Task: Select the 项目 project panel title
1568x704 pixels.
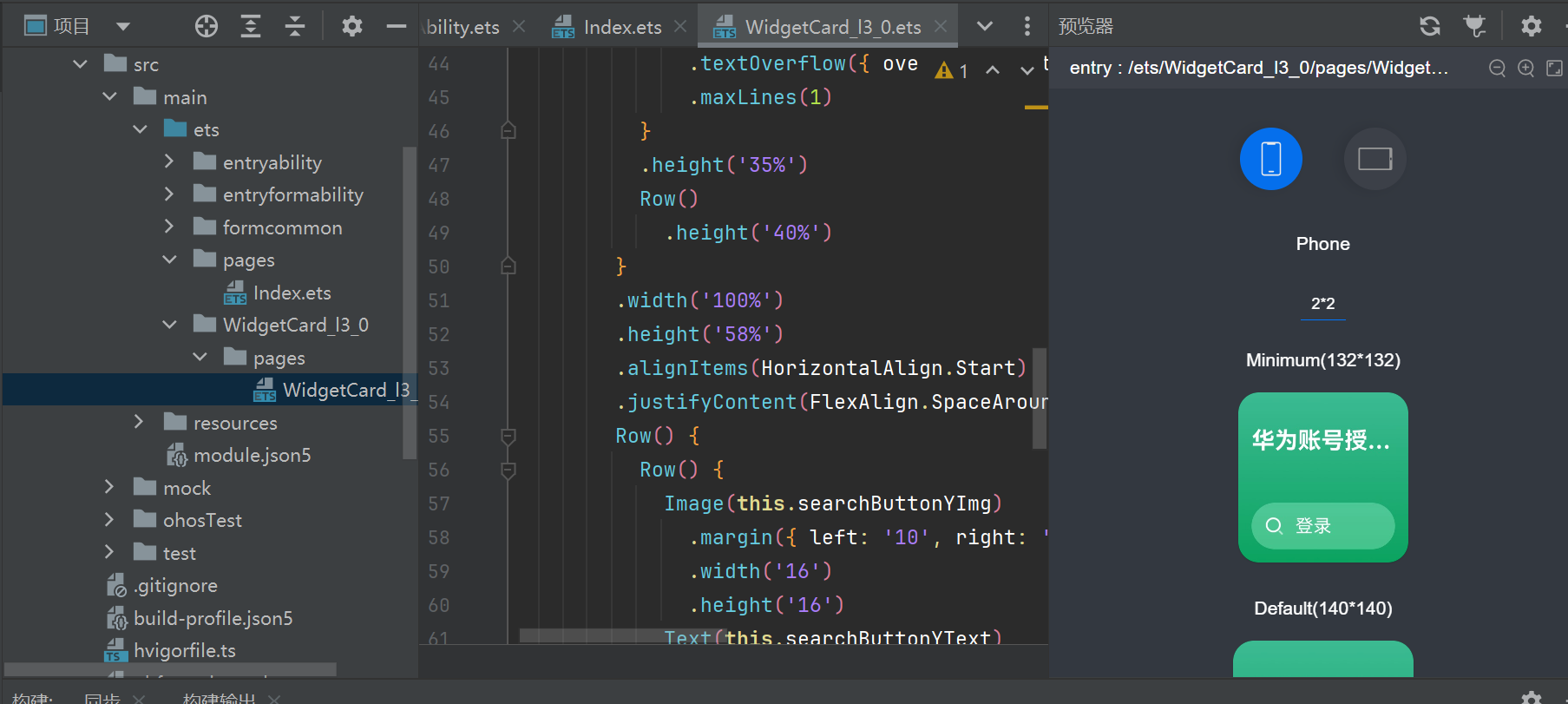Action: tap(71, 26)
